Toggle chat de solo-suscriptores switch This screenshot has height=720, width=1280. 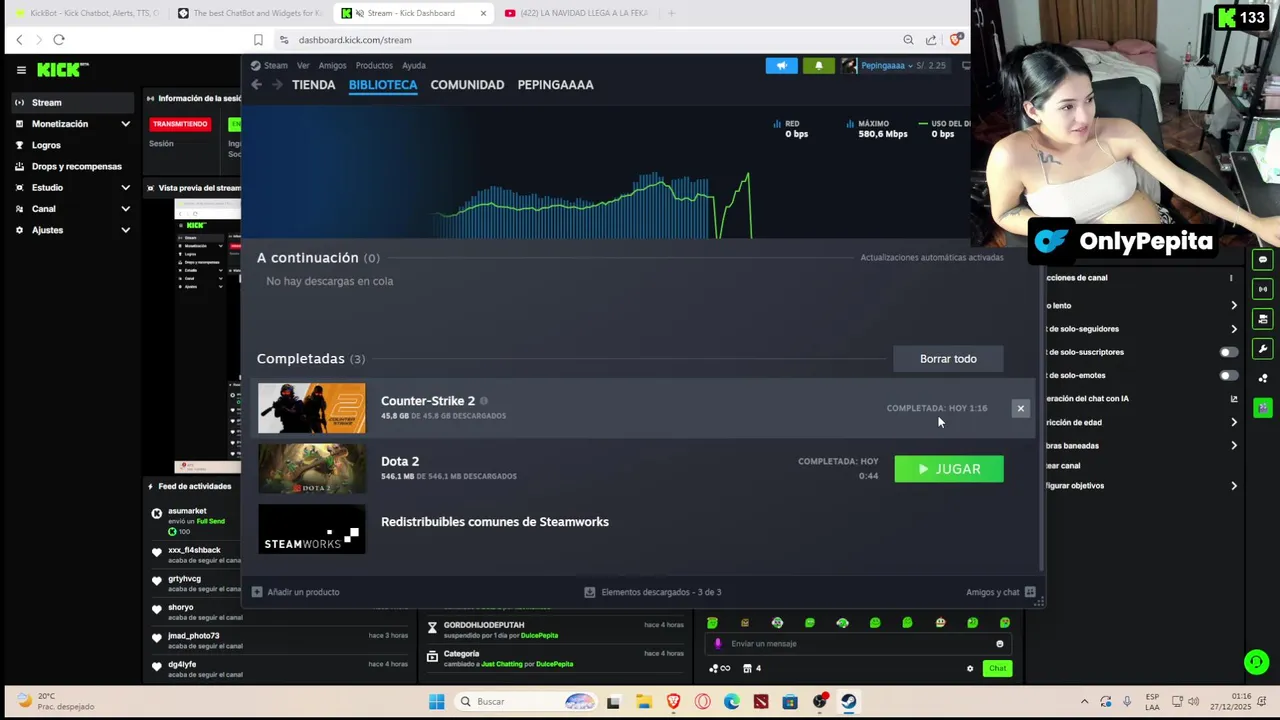1228,352
